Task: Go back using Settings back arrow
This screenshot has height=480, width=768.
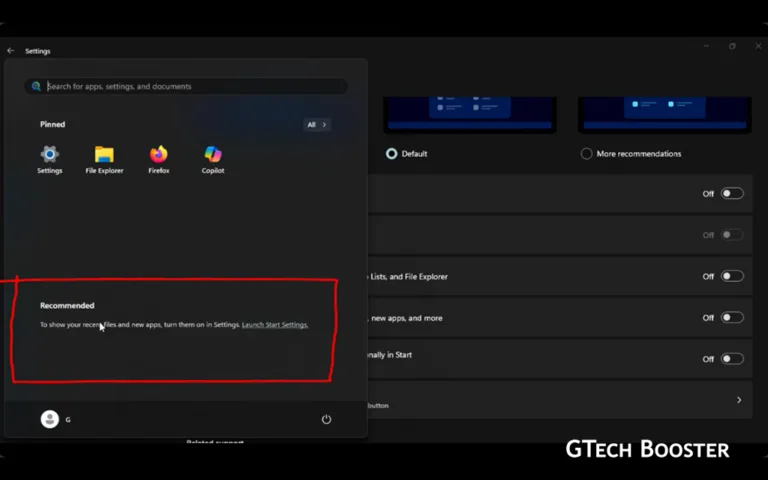Action: click(x=11, y=50)
